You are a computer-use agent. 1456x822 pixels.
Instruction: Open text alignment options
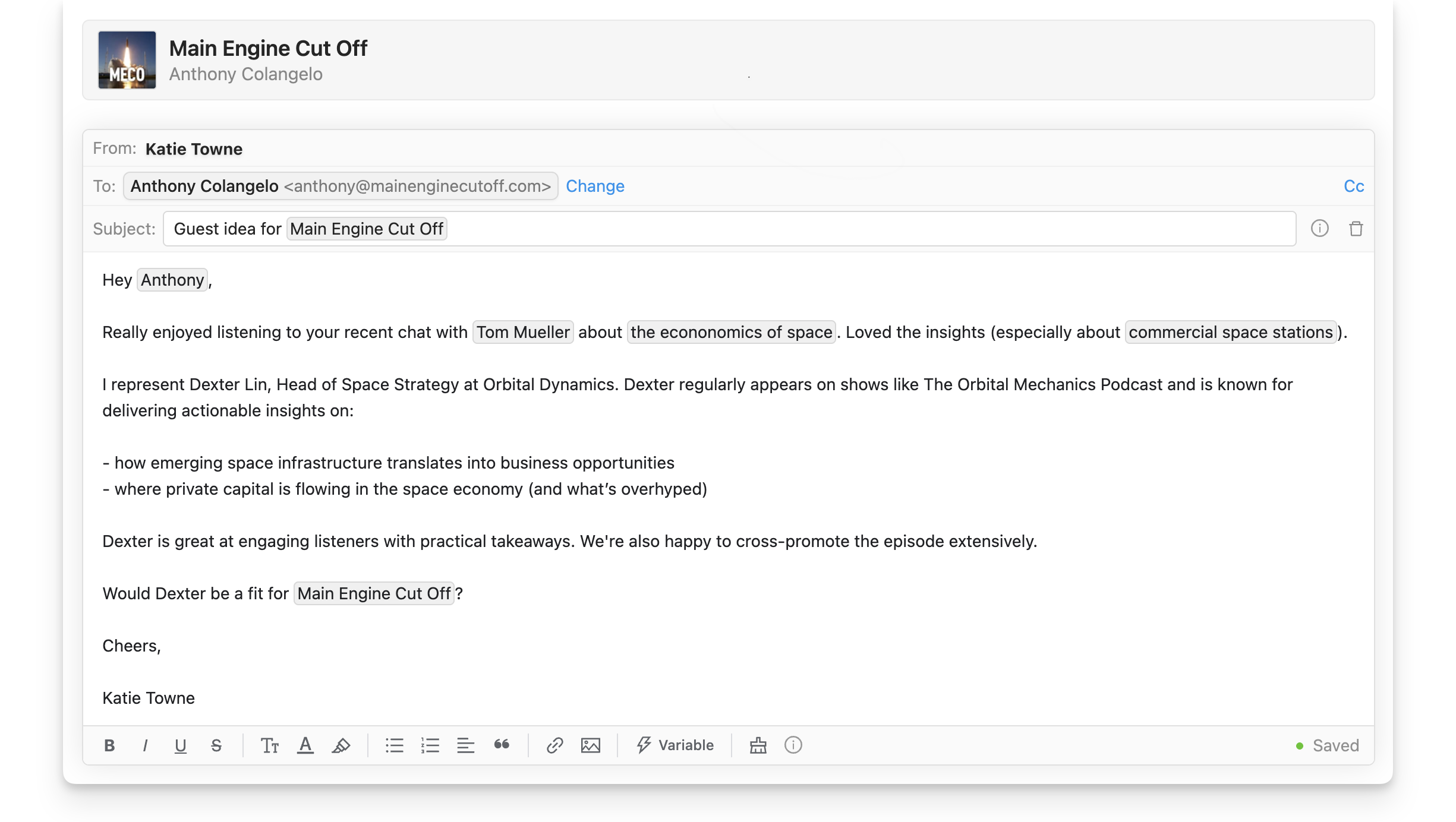coord(466,745)
